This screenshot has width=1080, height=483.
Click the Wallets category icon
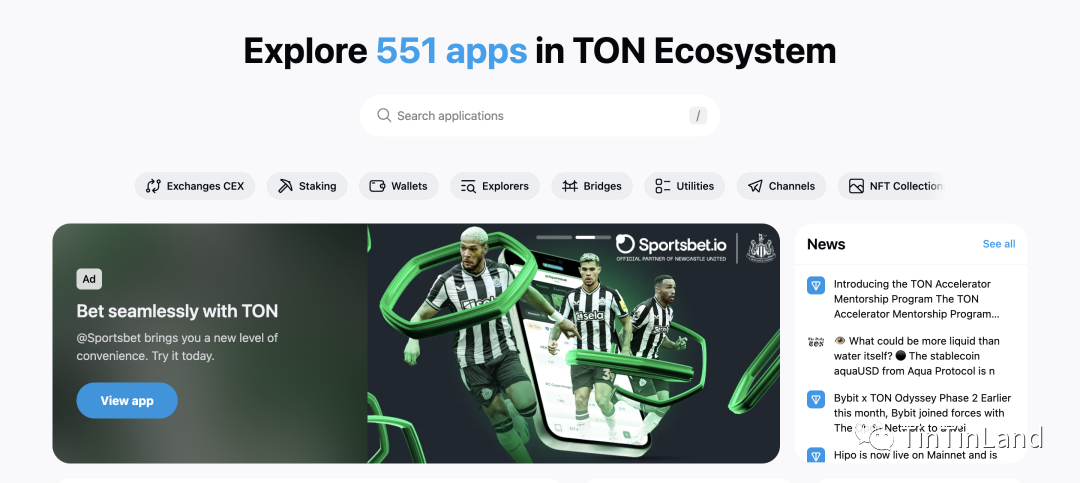tap(377, 186)
